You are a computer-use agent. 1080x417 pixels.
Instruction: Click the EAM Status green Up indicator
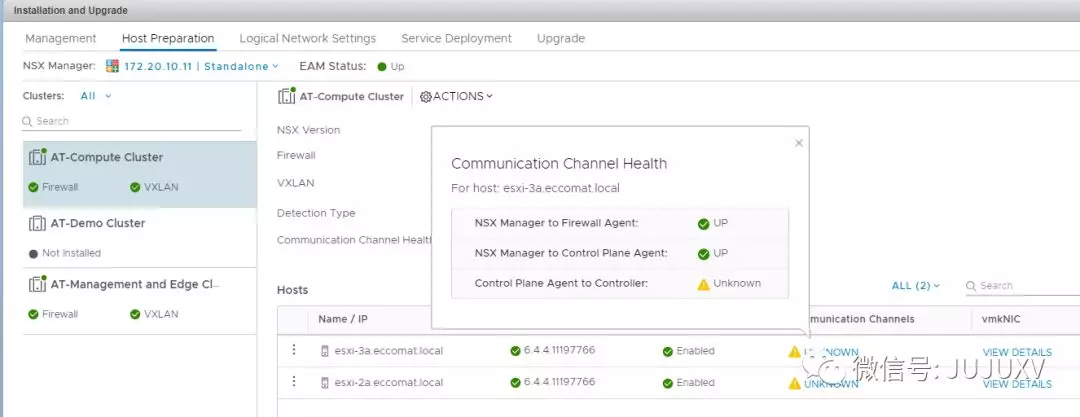click(382, 67)
